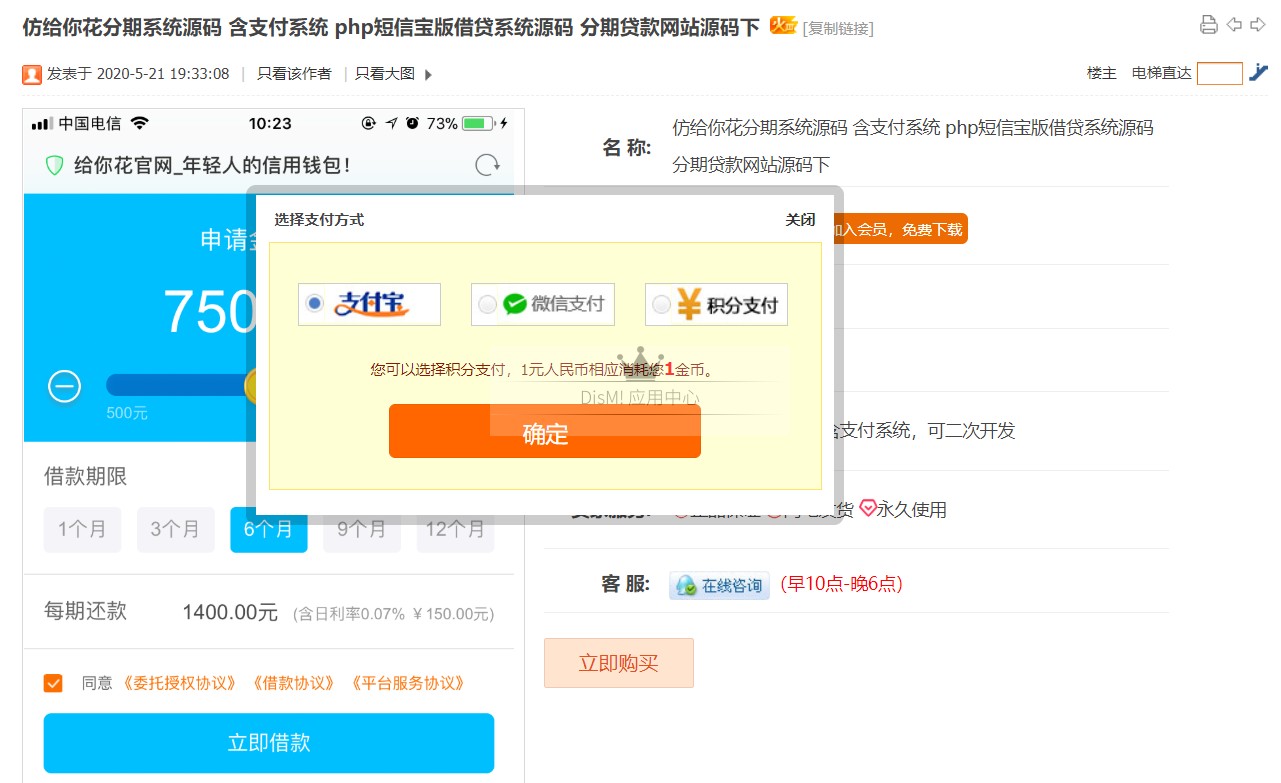This screenshot has width=1281, height=783.
Task: Select the 积分支付 radio option
Action: (x=661, y=305)
